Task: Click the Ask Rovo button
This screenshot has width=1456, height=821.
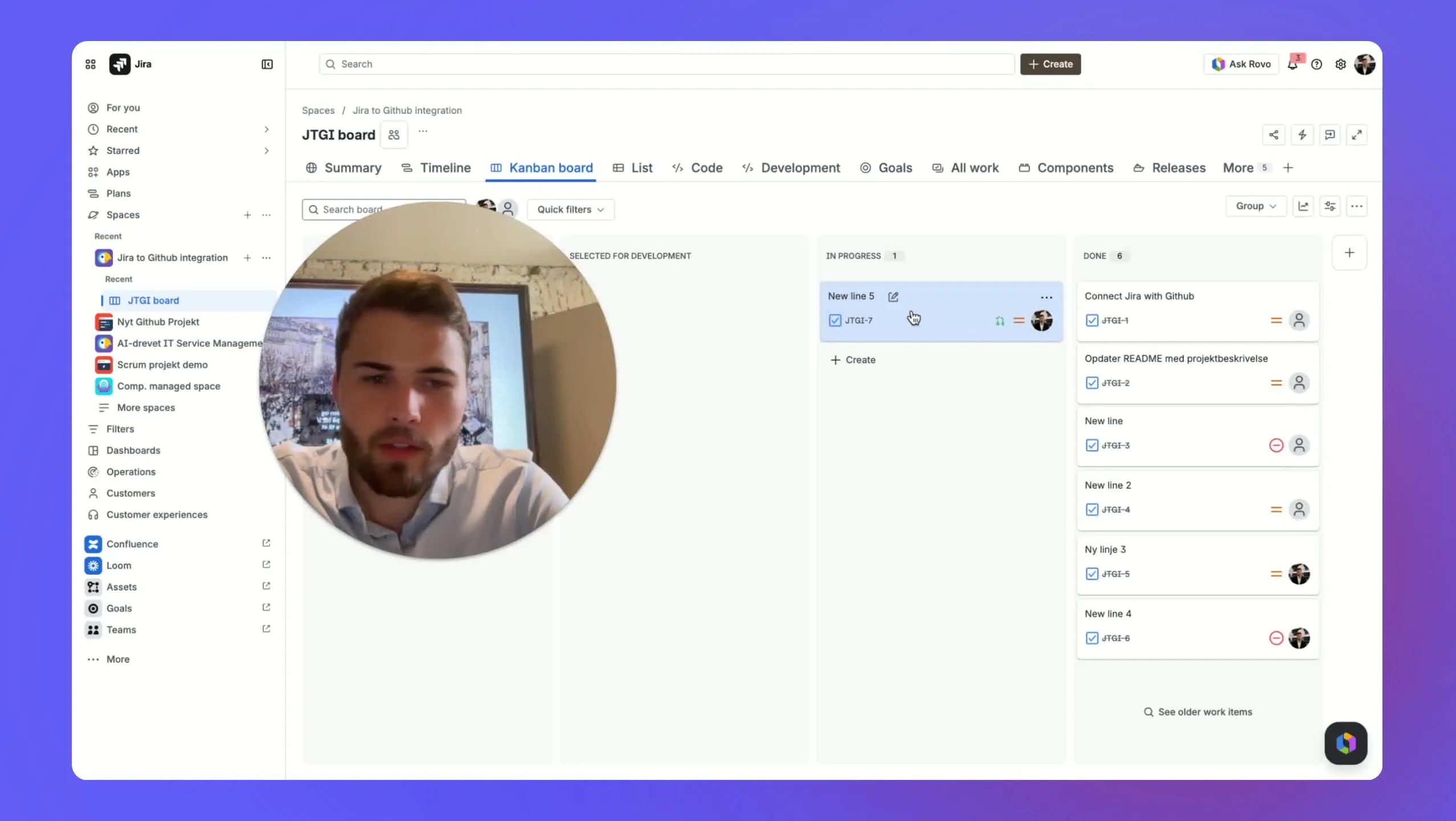Action: point(1241,64)
